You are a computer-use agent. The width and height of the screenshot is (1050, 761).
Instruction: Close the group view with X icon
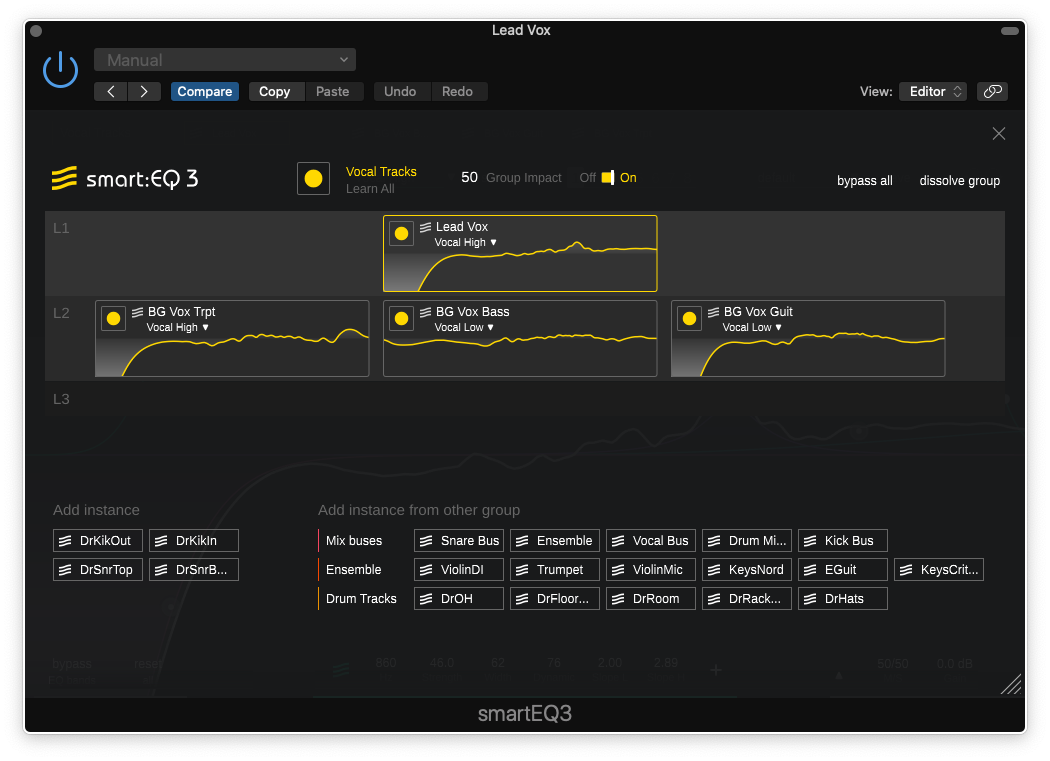point(998,134)
